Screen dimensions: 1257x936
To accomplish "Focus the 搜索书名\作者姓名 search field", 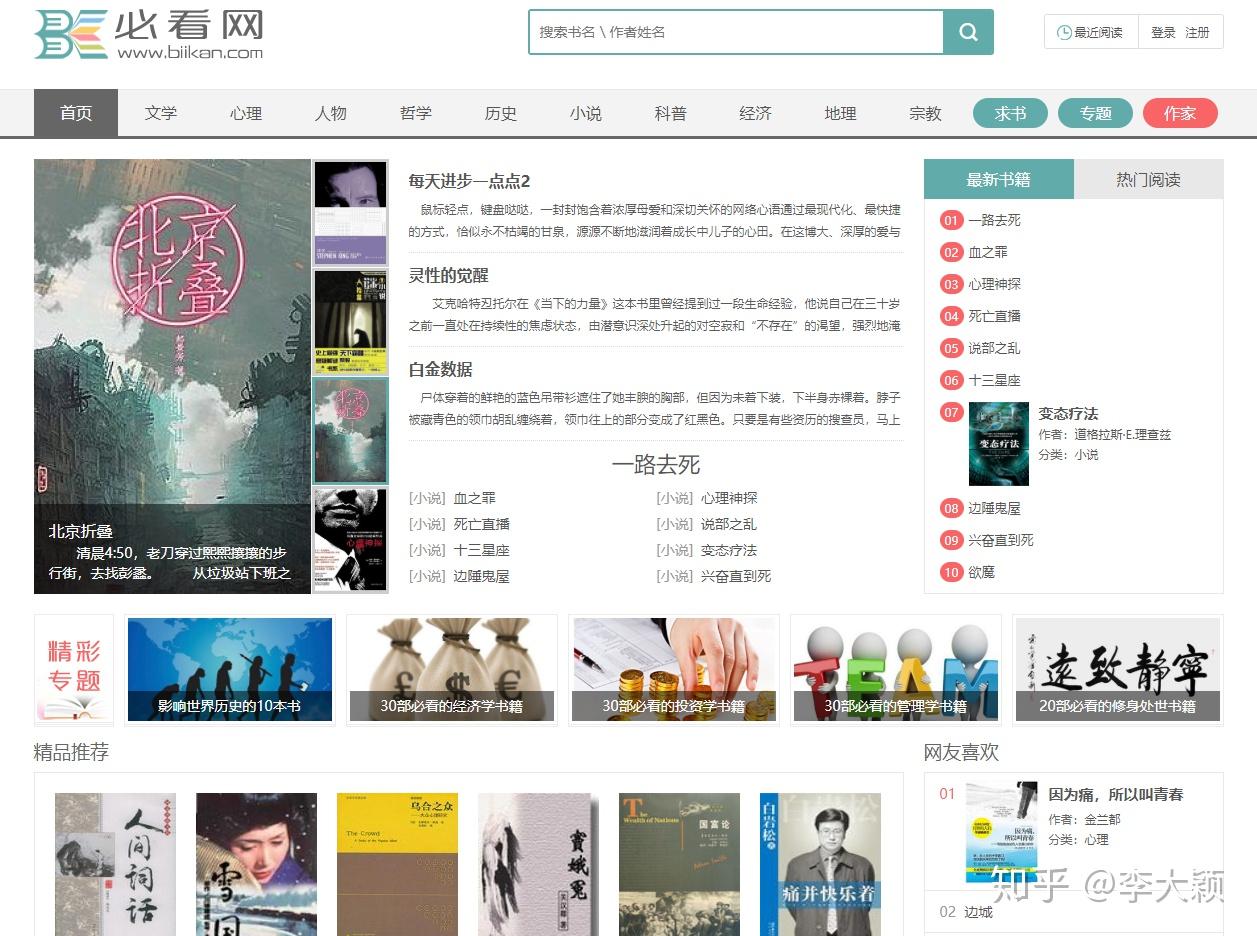I will tap(736, 32).
